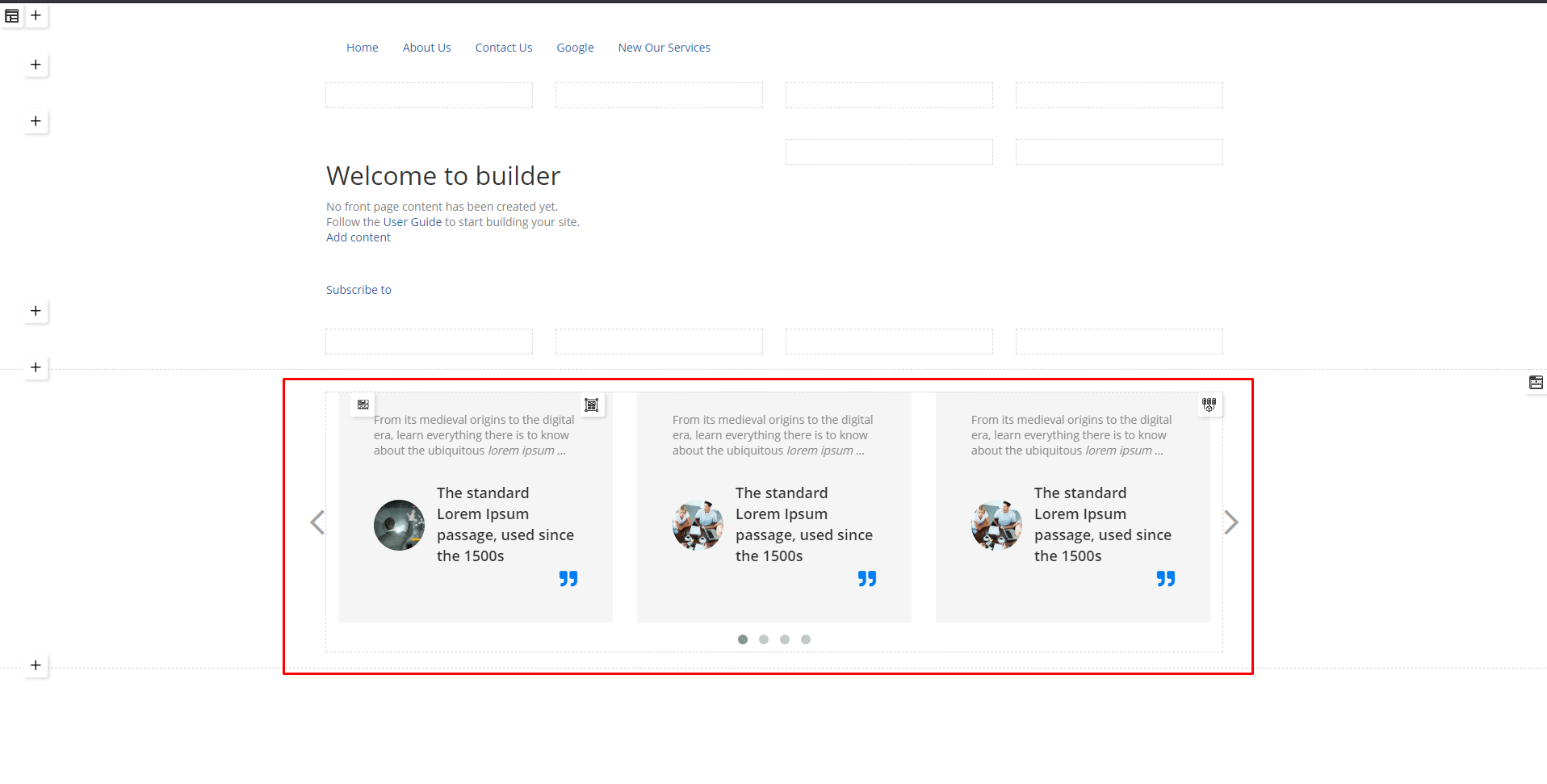1547x784 pixels.
Task: Open the New Our Services menu item
Action: pyautogui.click(x=664, y=48)
